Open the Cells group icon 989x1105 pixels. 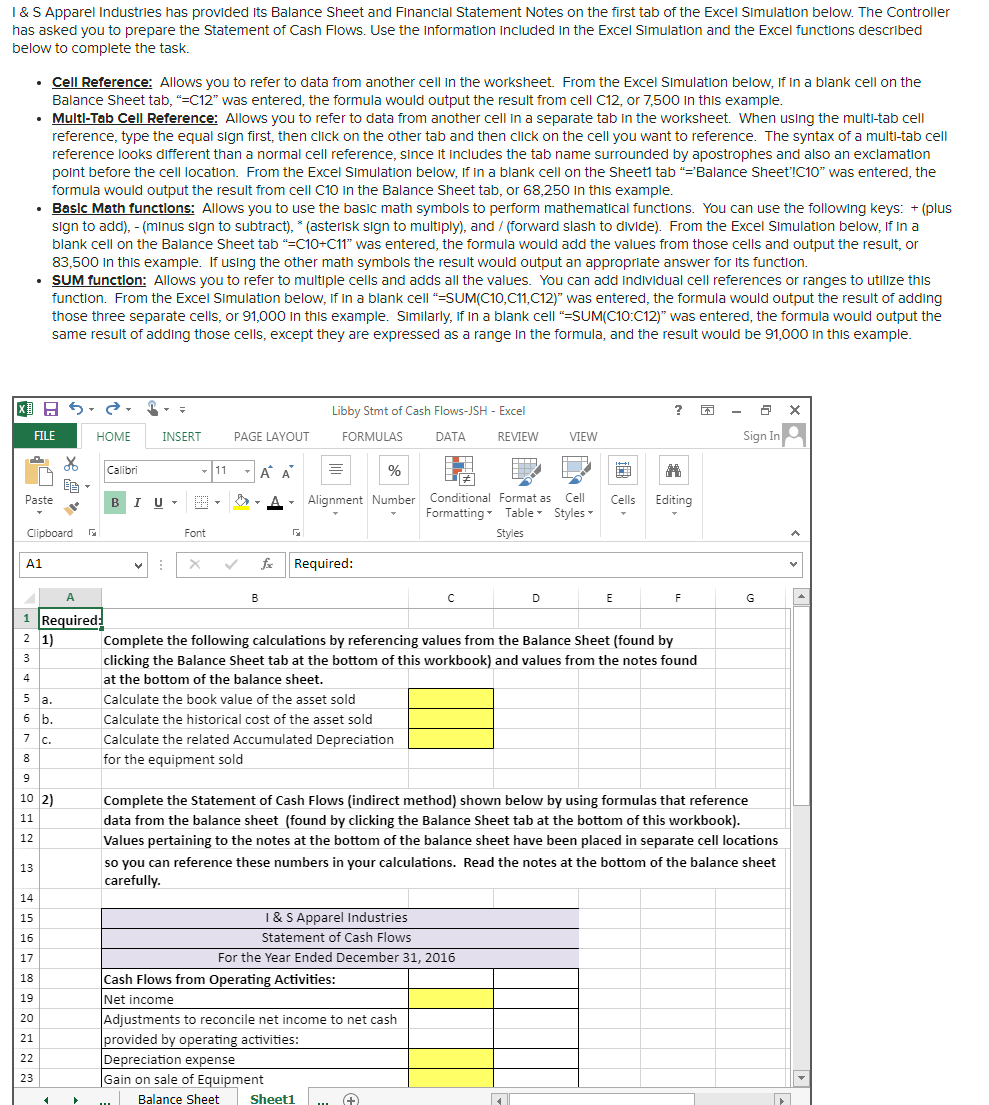point(623,470)
